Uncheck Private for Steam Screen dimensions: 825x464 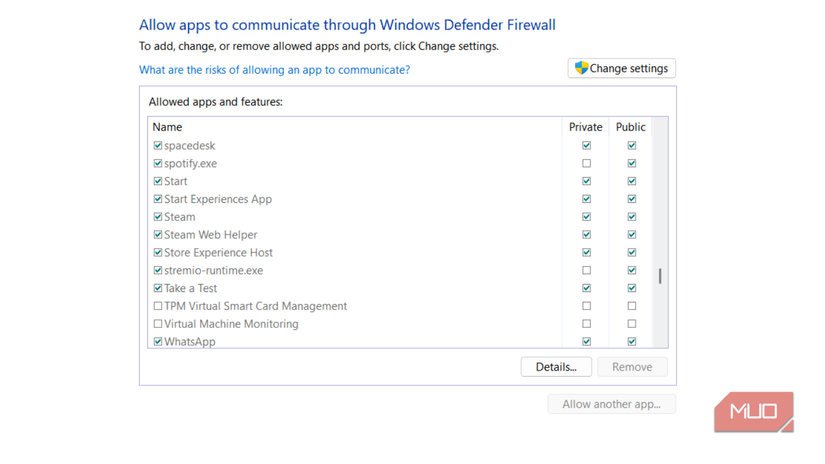click(x=586, y=217)
